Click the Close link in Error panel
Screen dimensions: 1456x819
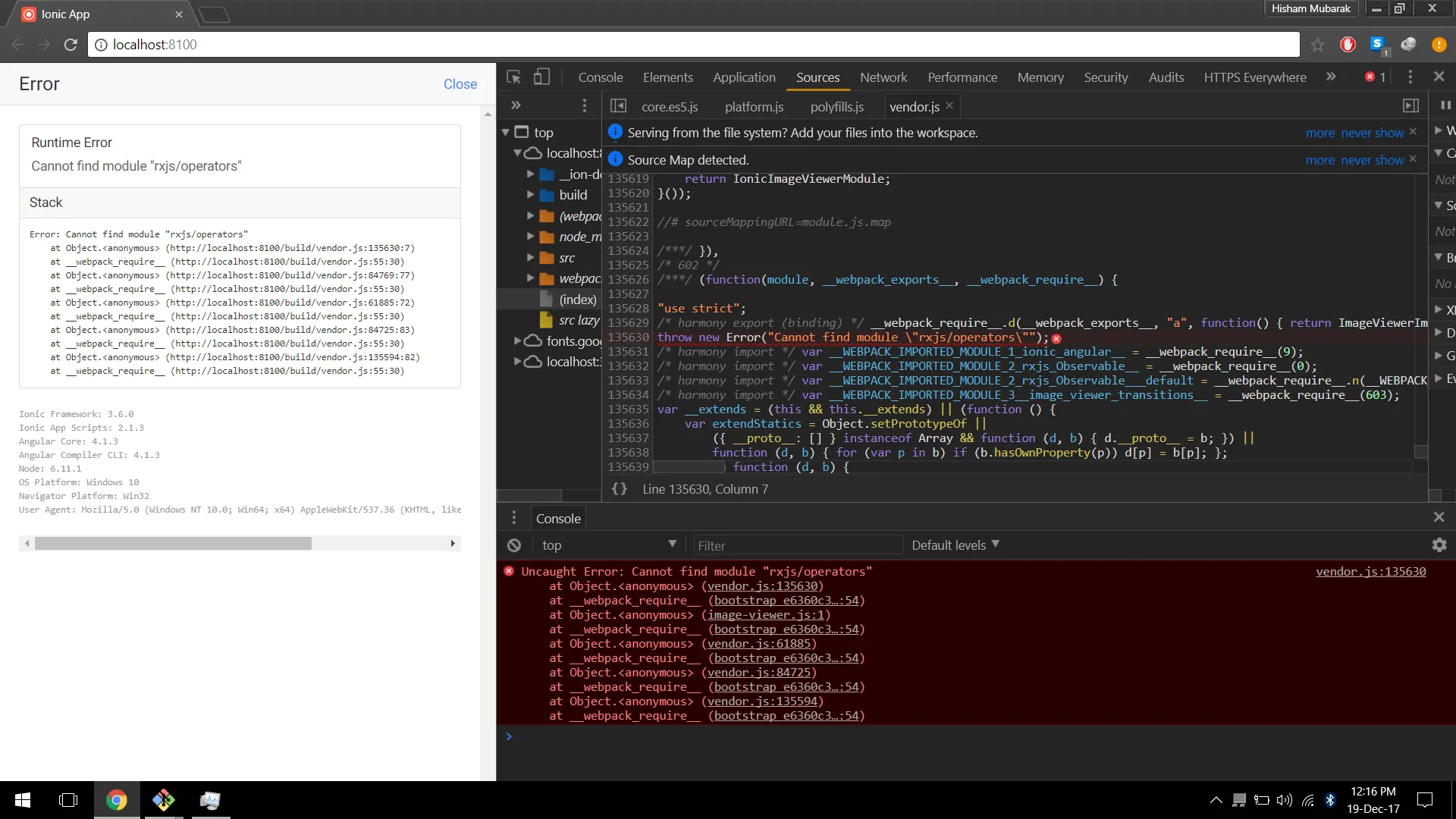click(x=460, y=84)
